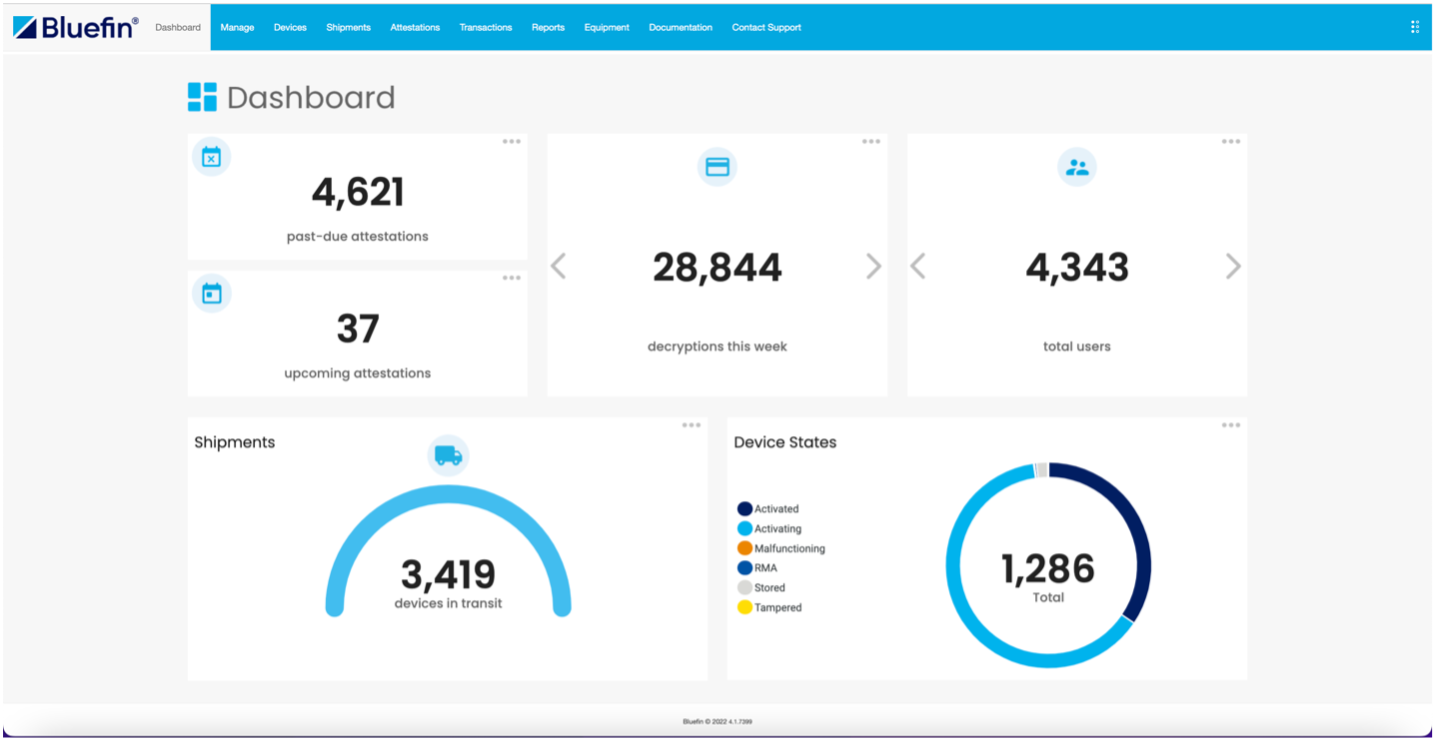Image resolution: width=1439 pixels, height=745 pixels.
Task: Click the upcoming attestations calendar icon
Action: (211, 293)
